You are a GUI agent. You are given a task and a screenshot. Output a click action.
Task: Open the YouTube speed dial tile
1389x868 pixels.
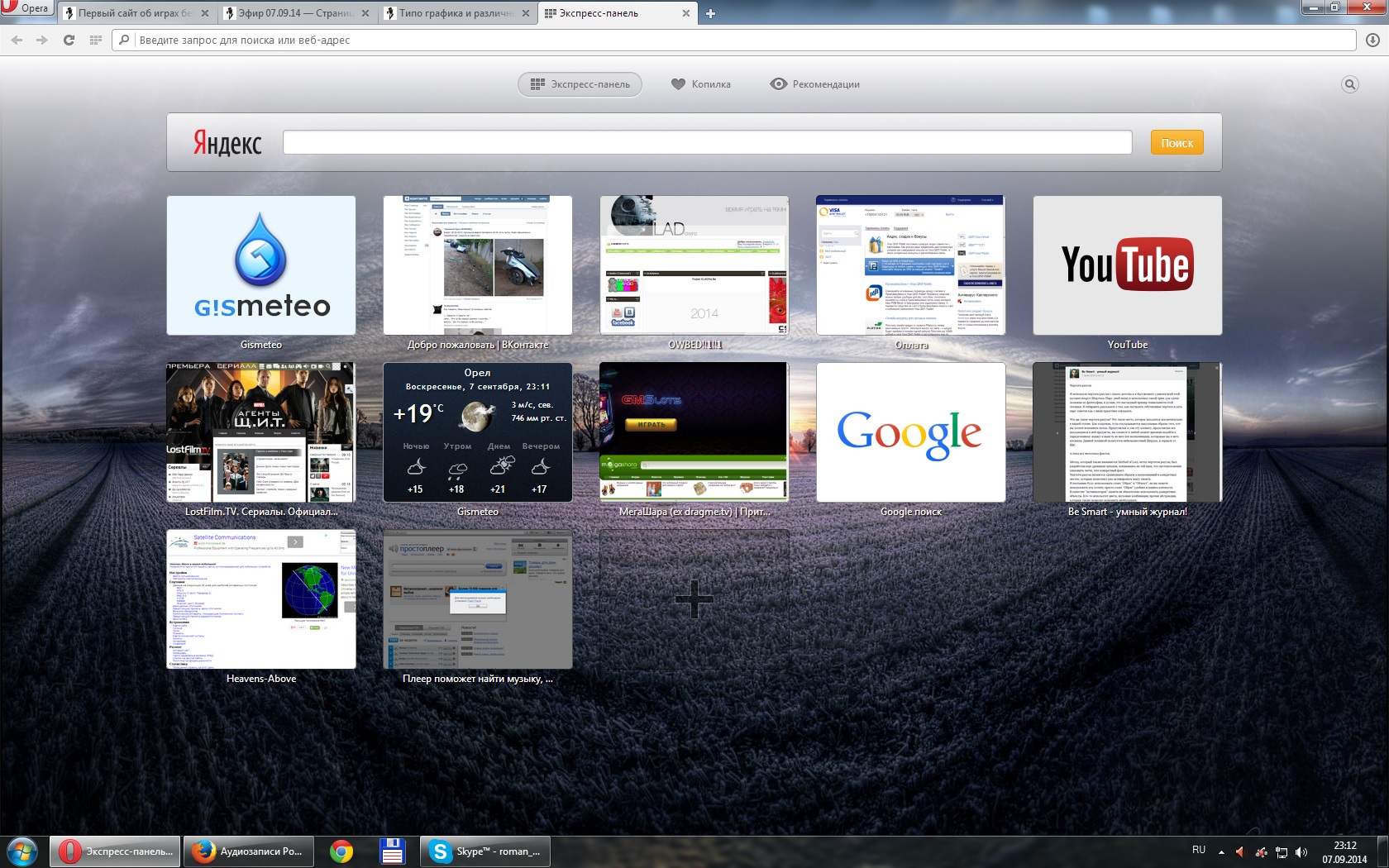[1127, 265]
